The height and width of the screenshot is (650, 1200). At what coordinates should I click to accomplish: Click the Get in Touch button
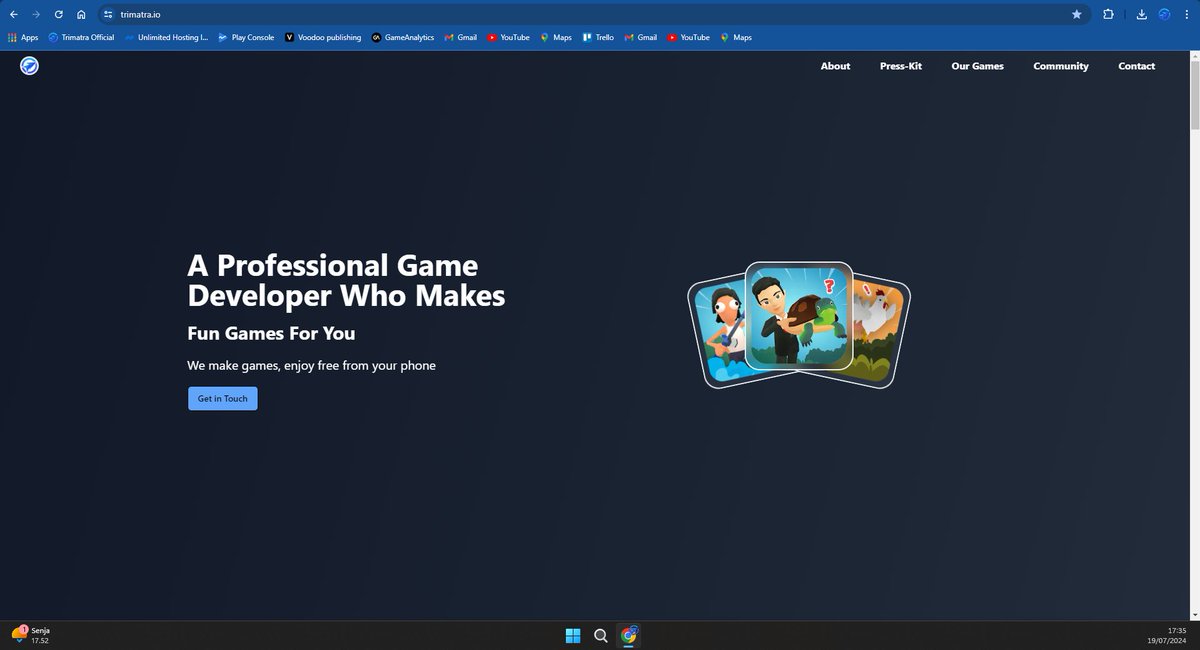[x=222, y=398]
